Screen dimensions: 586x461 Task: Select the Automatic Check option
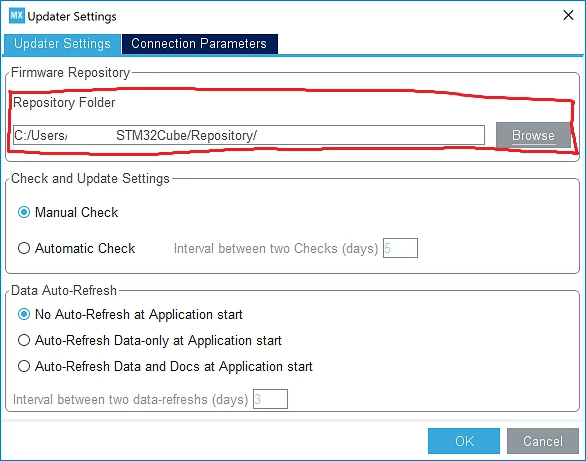coord(76,248)
